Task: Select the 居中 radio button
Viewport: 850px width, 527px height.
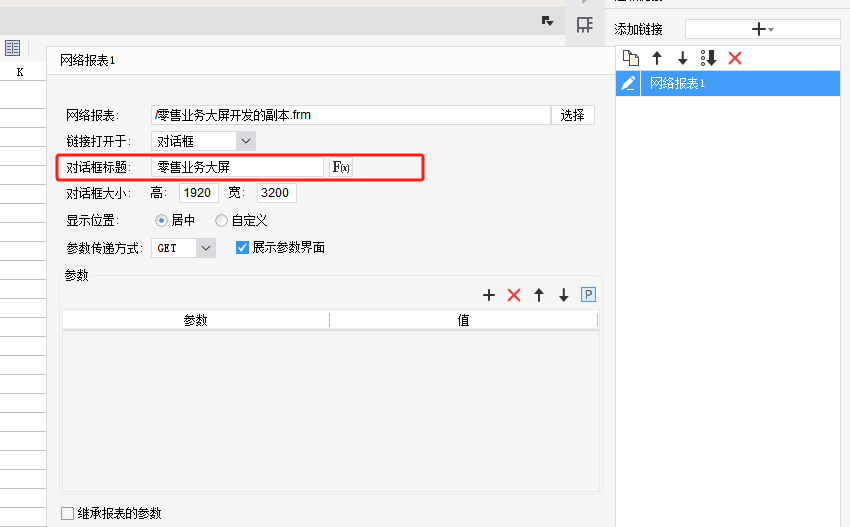Action: tap(161, 221)
